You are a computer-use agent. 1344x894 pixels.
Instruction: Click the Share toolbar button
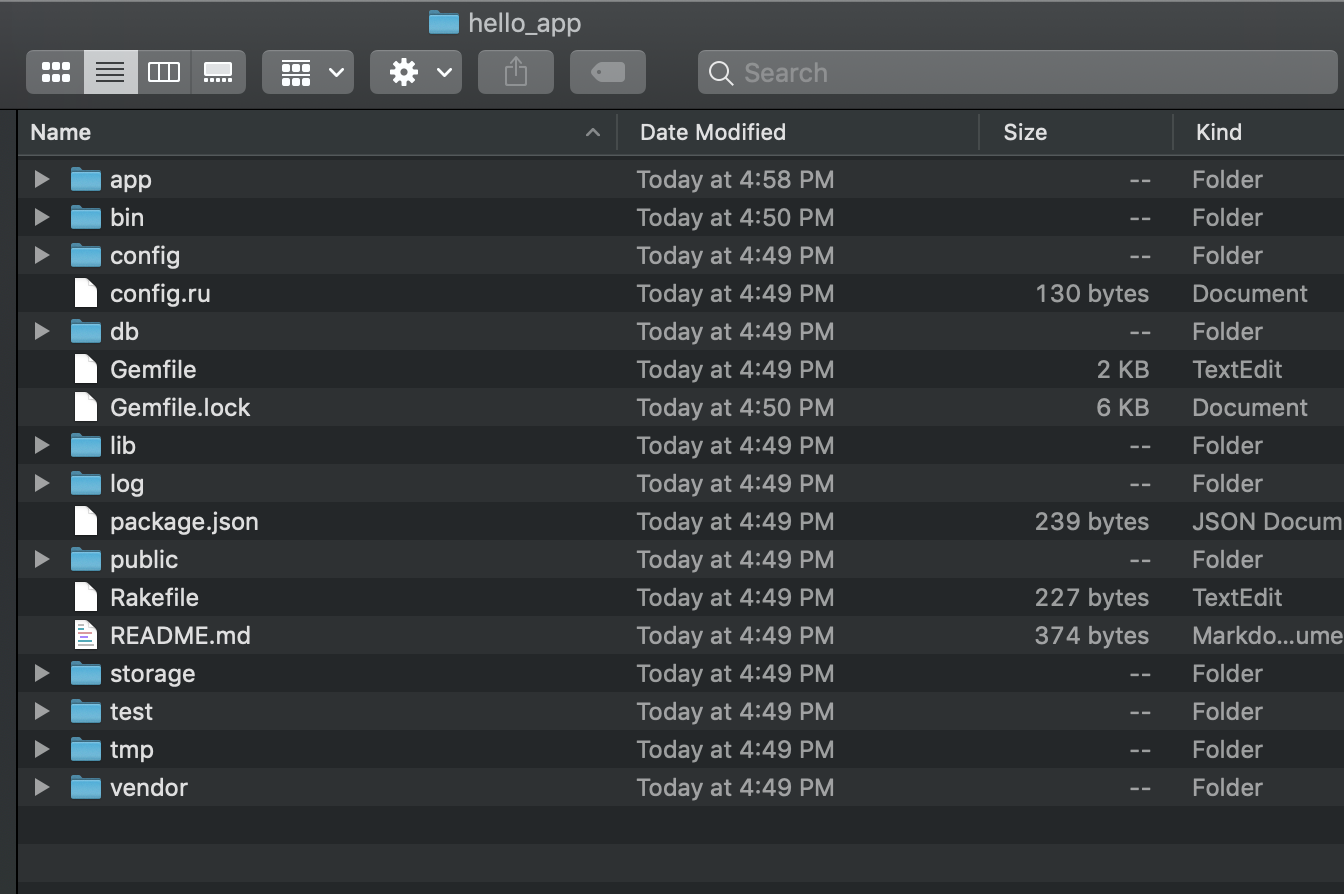[x=516, y=72]
